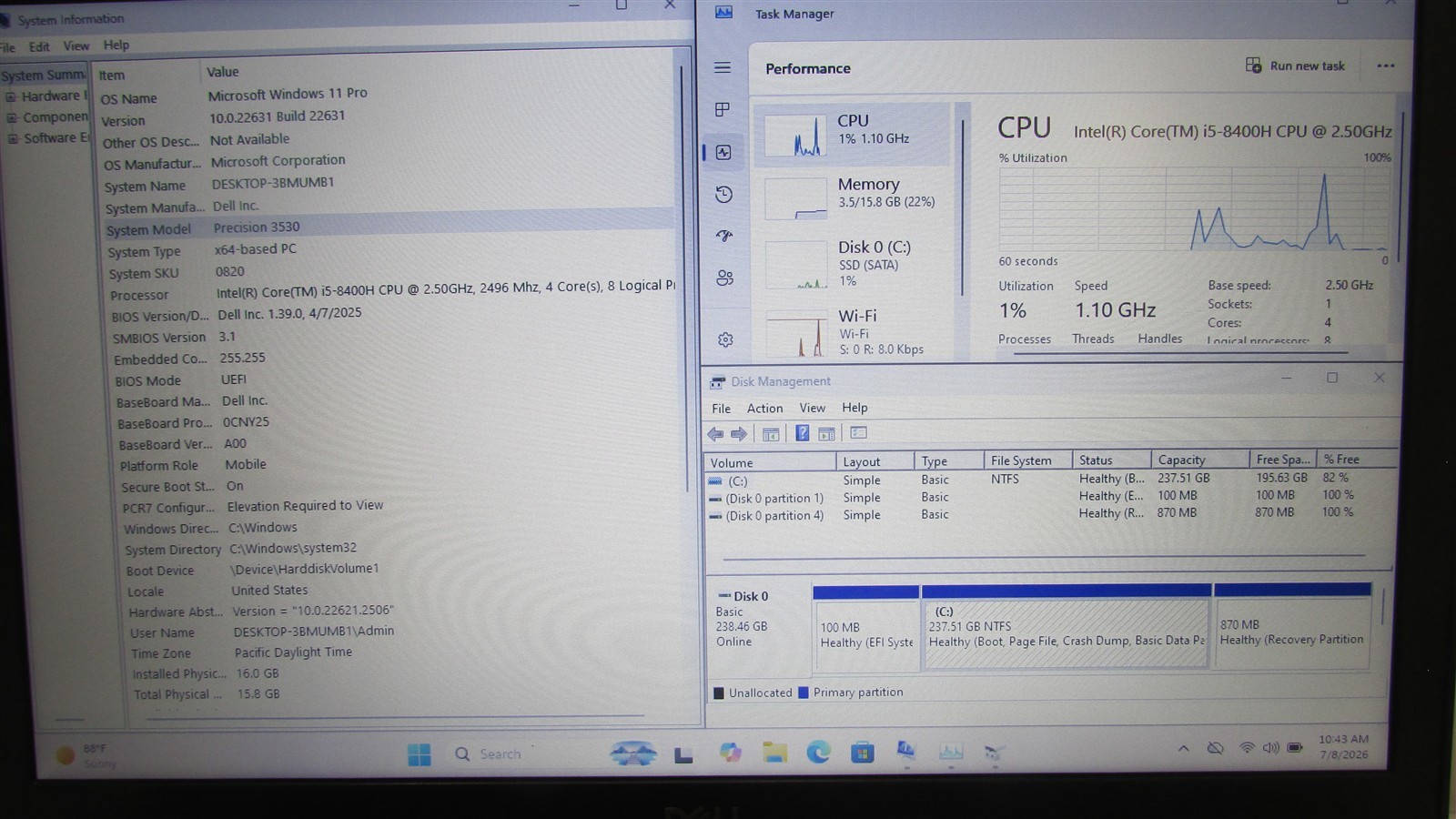Switch to Task Manager taskbar icon
The image size is (1456, 819).
coord(950,752)
